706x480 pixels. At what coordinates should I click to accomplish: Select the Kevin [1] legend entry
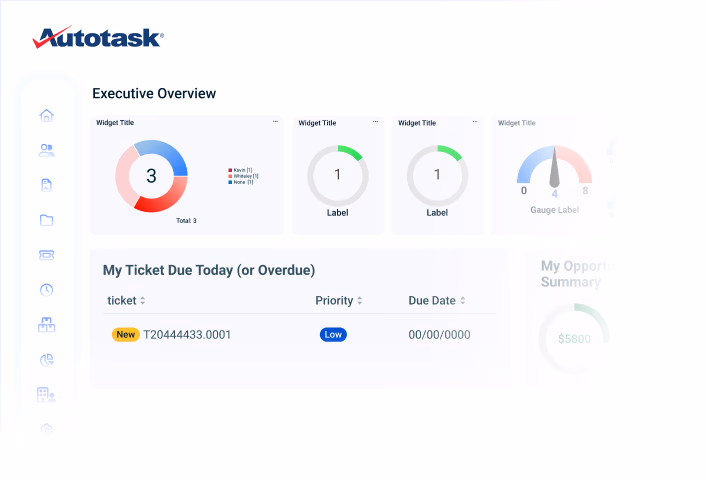(x=240, y=170)
